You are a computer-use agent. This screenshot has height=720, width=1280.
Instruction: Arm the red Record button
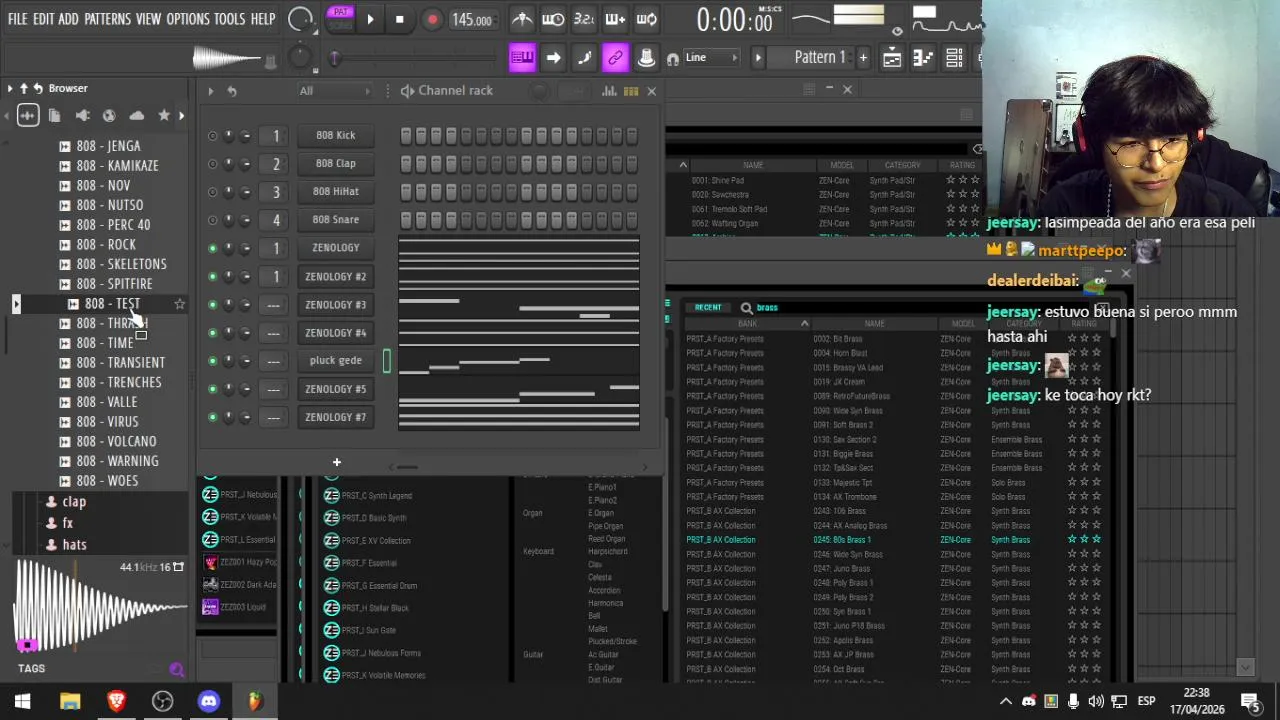coord(432,19)
